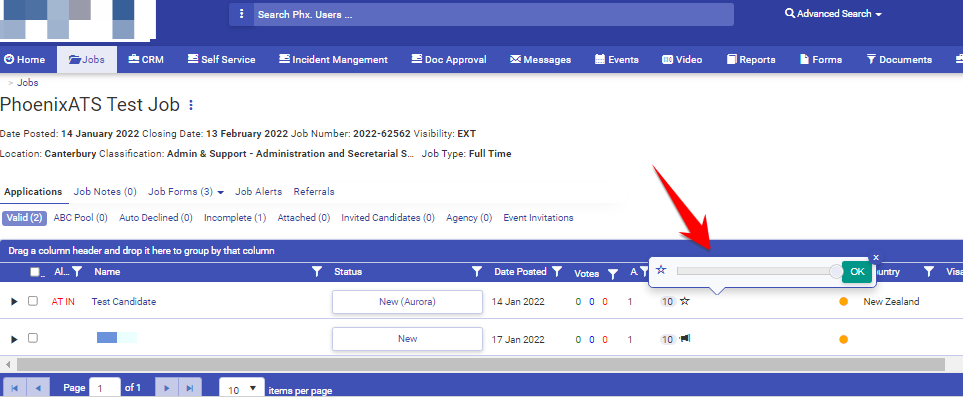Viewport: 963px width, 397px height.
Task: Click the rating slider handle
Action: coord(836,271)
